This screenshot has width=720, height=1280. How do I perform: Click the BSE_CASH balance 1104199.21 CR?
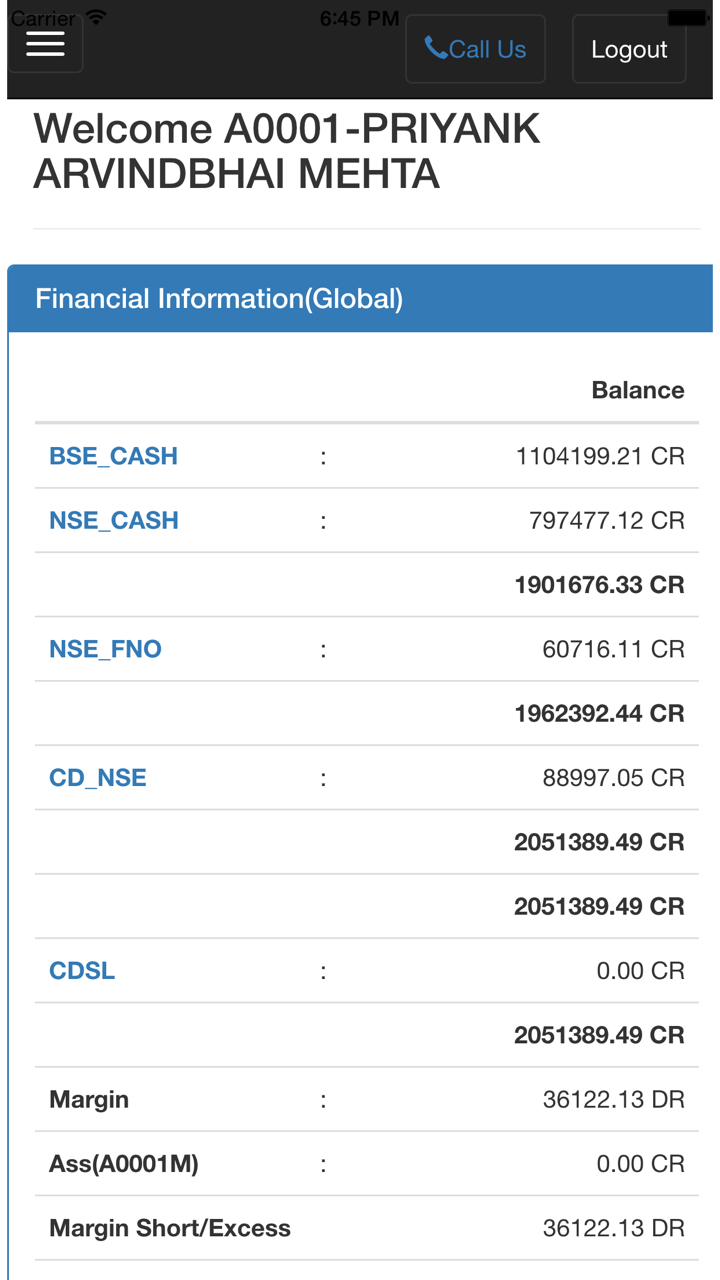pyautogui.click(x=600, y=457)
